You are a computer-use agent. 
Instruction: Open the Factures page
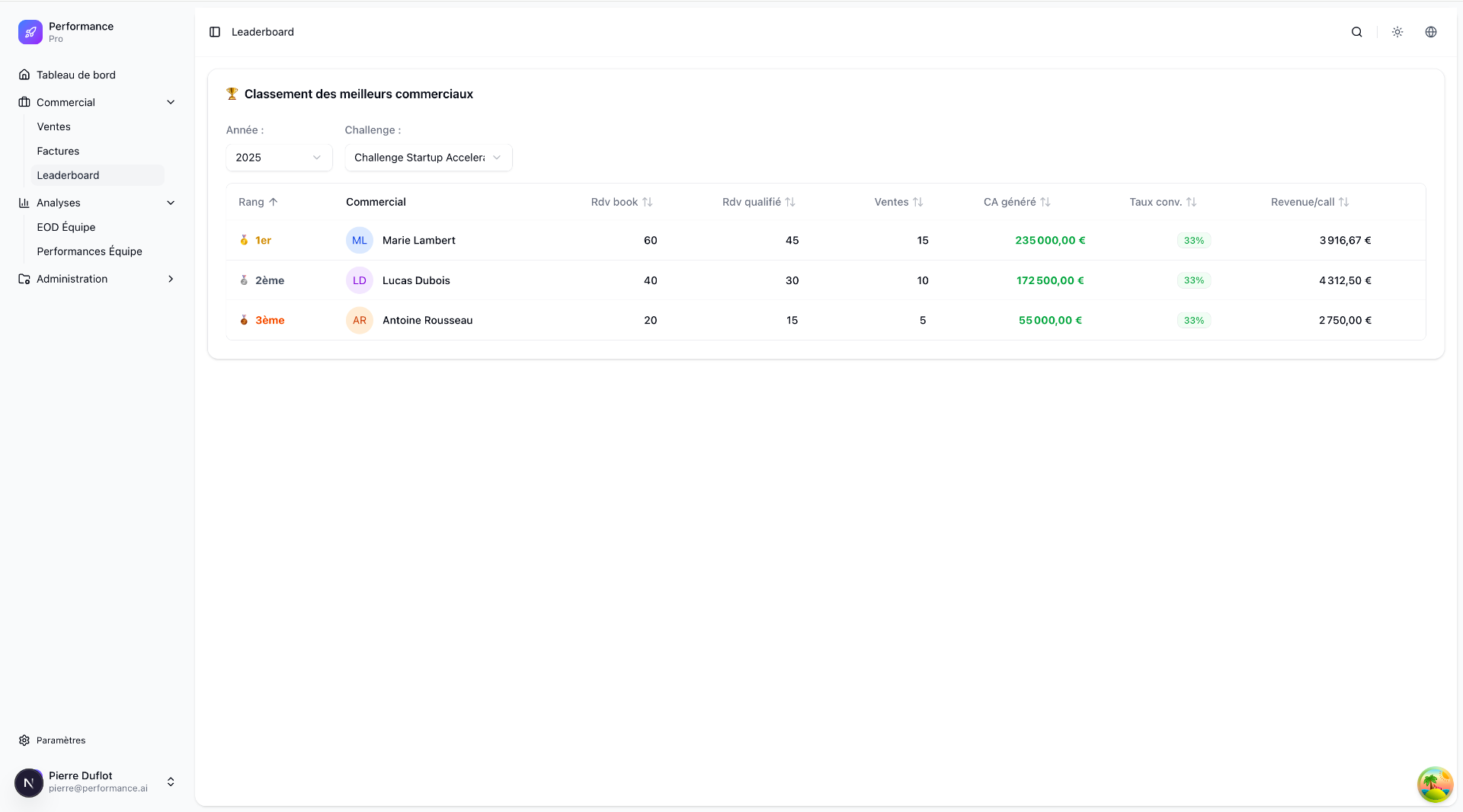pos(58,151)
